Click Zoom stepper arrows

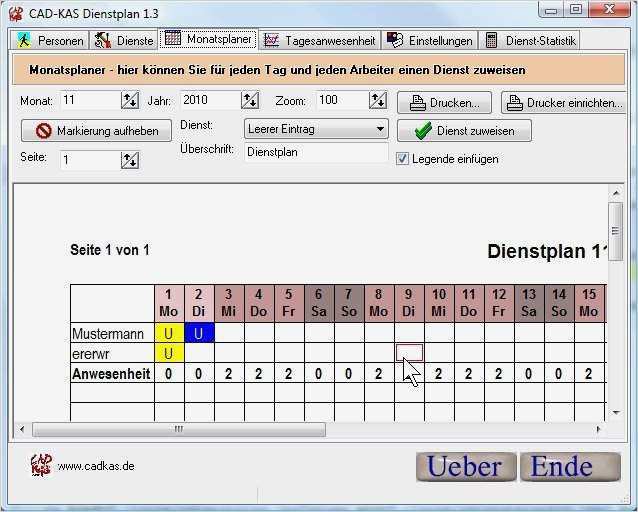[x=378, y=100]
